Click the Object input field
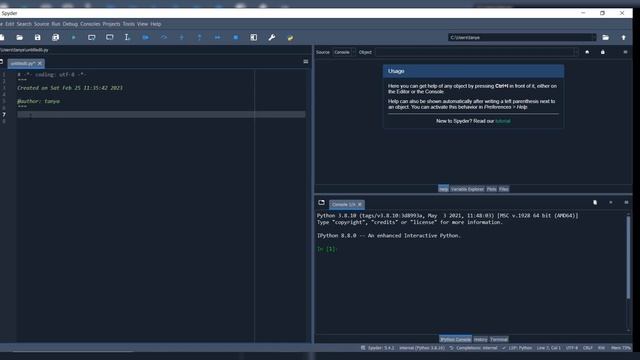The width and height of the screenshot is (640, 360). pos(477,52)
